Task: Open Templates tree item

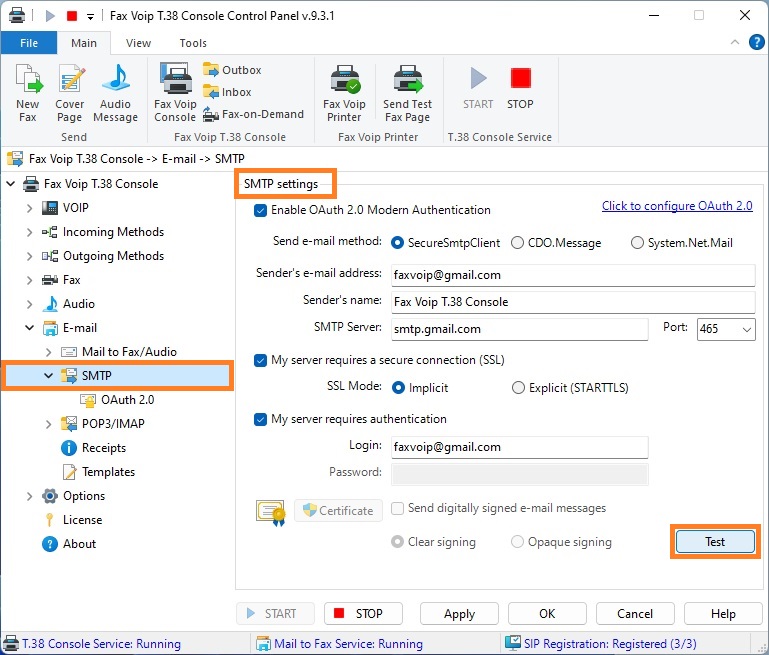Action: click(x=108, y=472)
